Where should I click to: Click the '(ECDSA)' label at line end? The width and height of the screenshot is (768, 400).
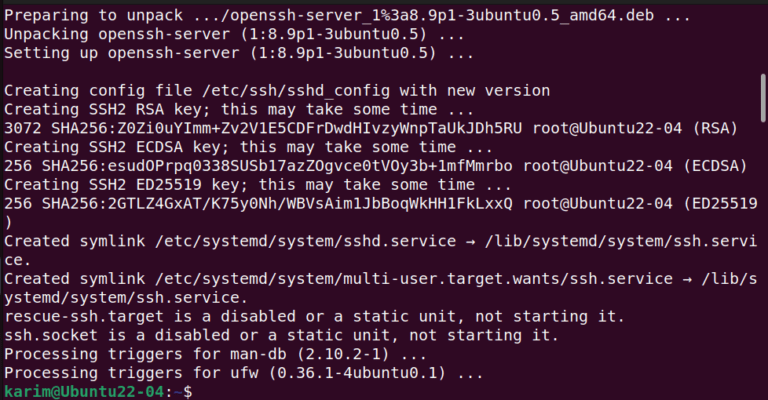(x=715, y=166)
